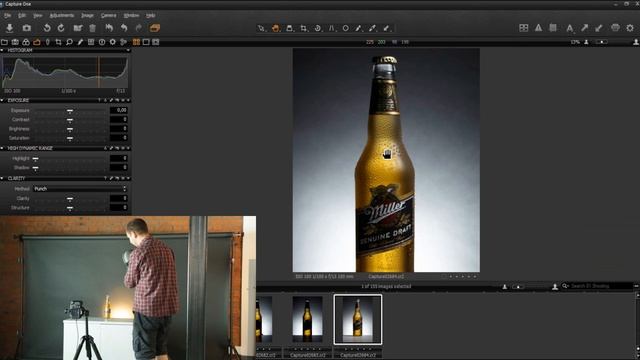Toggle the exposure warning triangle icon
This screenshot has width=640, height=360.
click(x=538, y=27)
